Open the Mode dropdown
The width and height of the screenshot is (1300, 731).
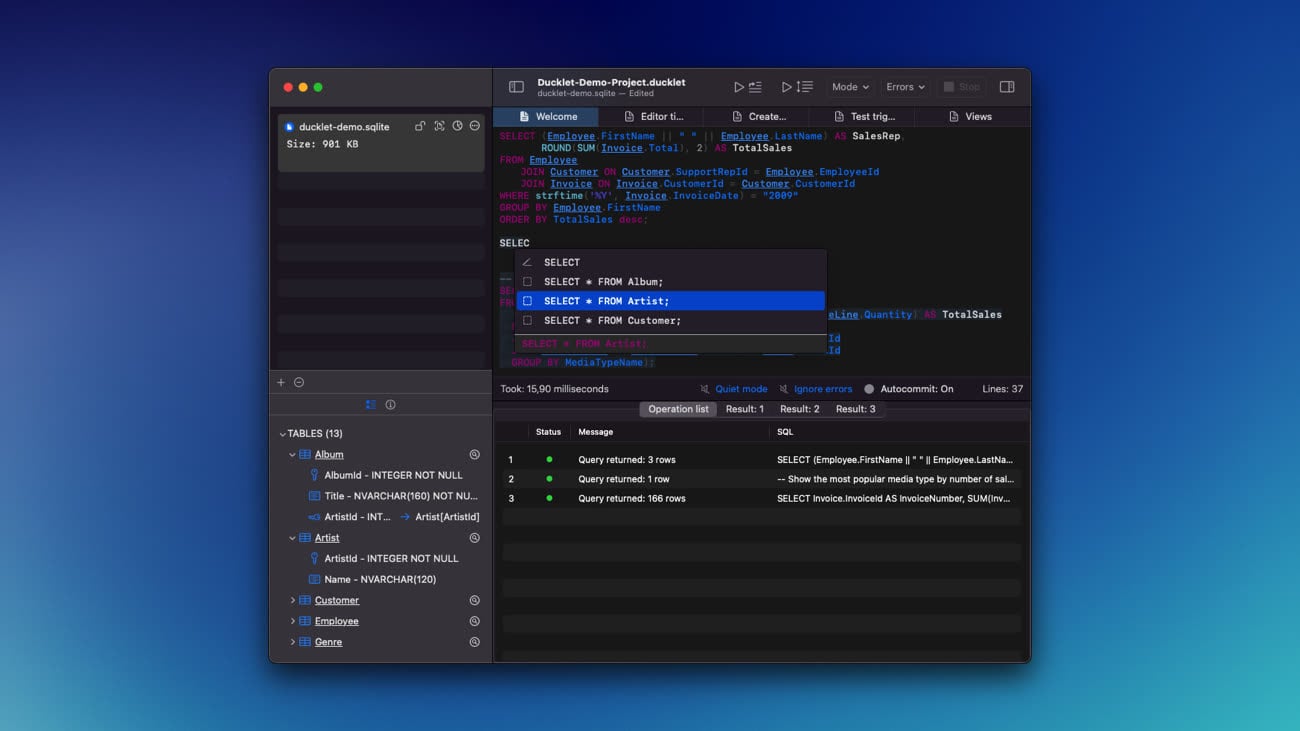(x=850, y=87)
